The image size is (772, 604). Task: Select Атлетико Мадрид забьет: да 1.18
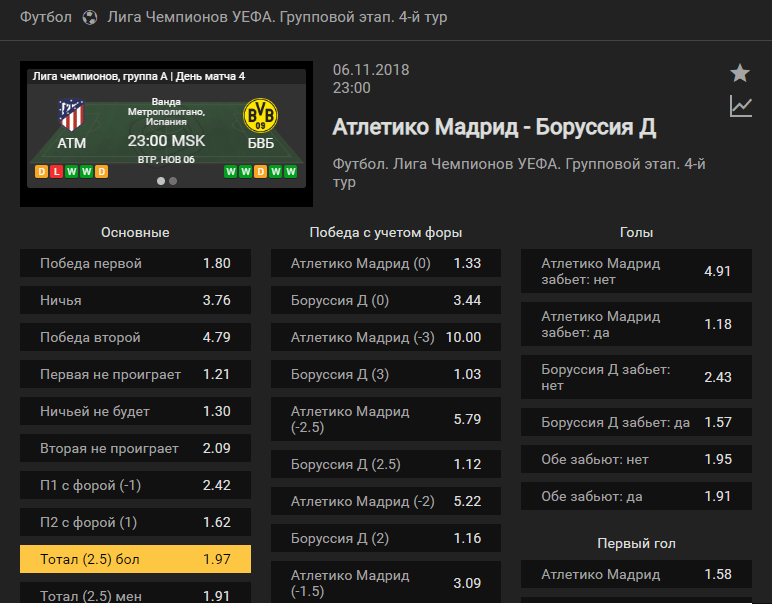[637, 324]
